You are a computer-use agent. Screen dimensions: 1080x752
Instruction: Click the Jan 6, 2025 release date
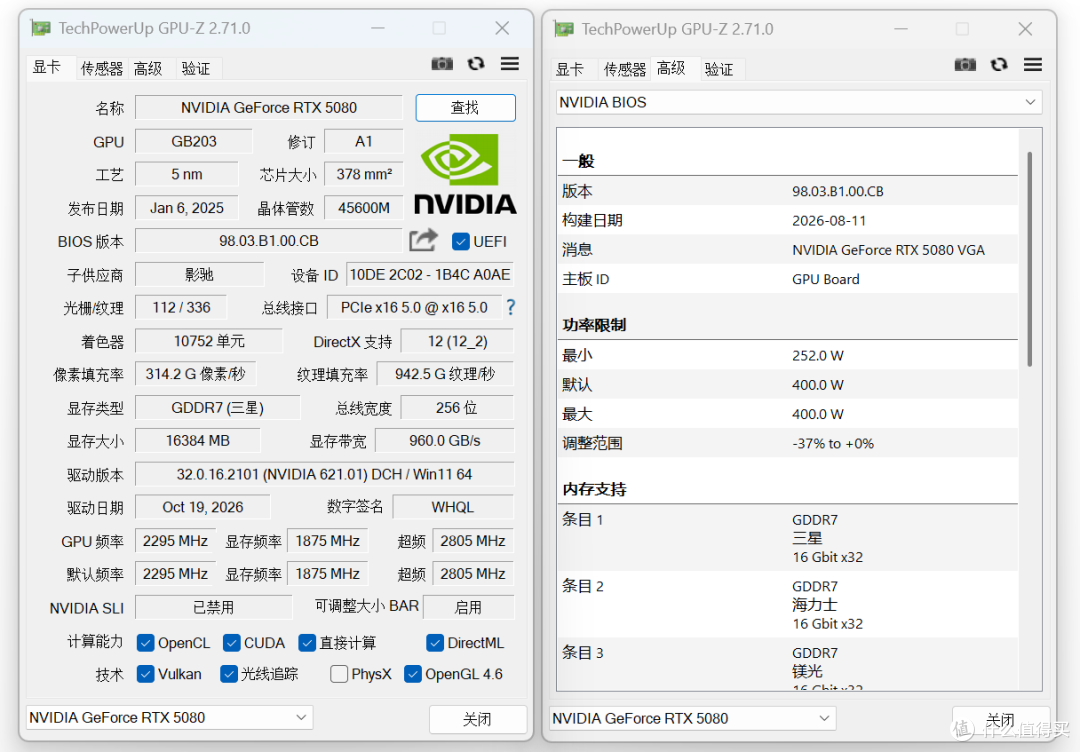click(187, 207)
